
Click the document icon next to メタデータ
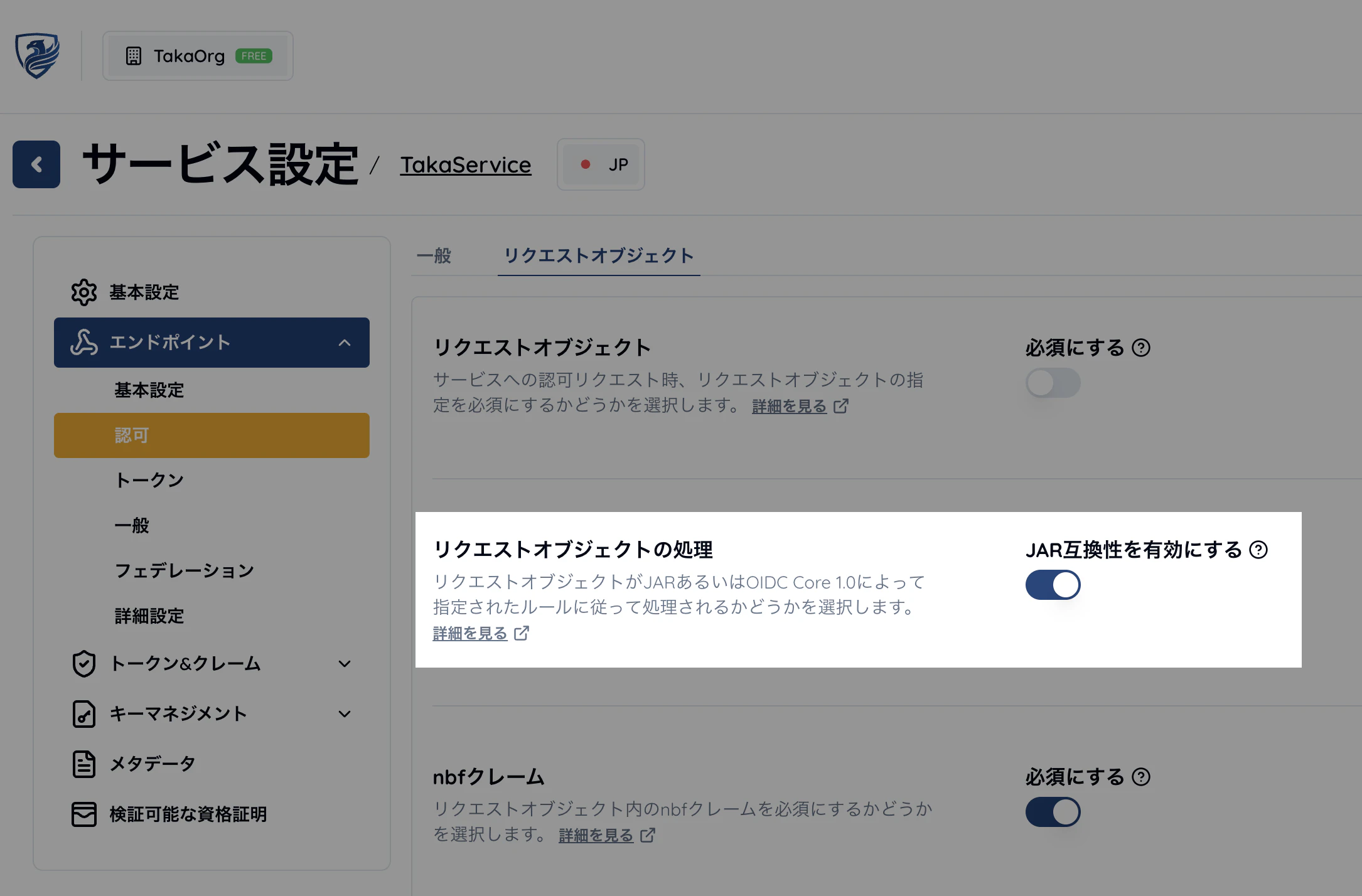pos(83,763)
